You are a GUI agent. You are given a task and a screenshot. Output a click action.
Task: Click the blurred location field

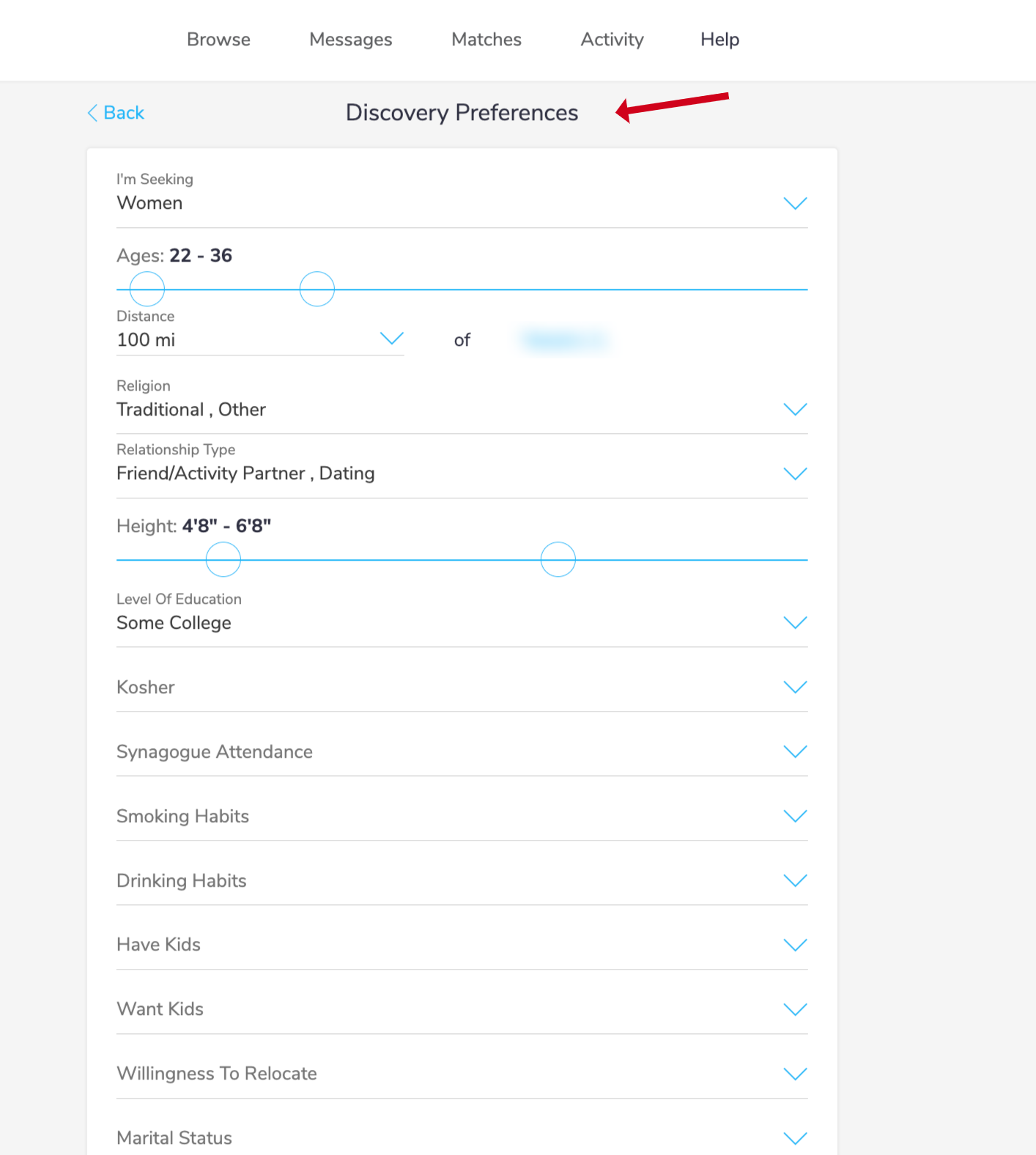pyautogui.click(x=564, y=340)
